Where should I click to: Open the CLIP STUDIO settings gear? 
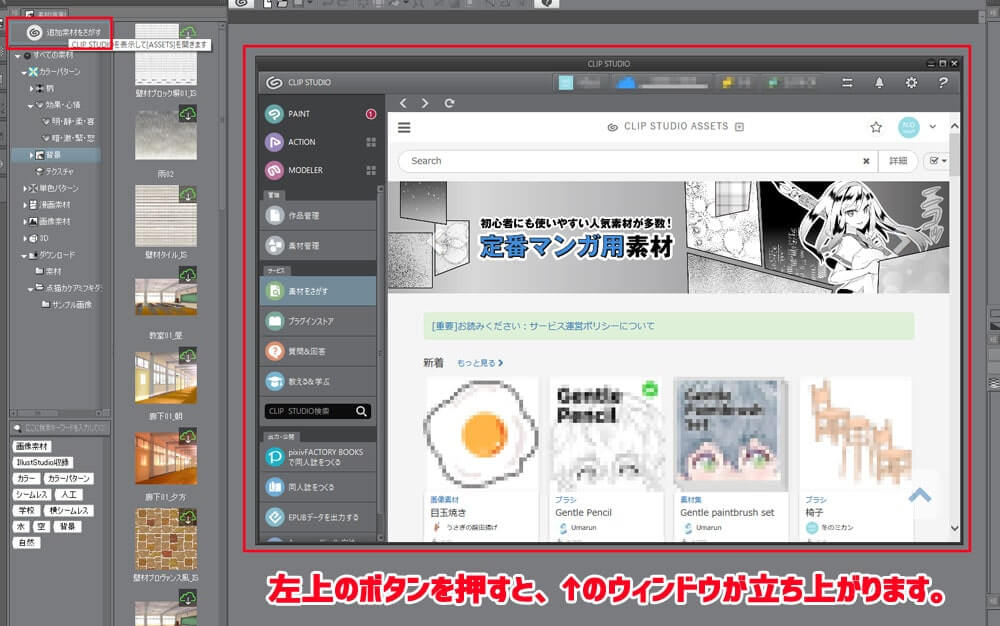coord(911,83)
